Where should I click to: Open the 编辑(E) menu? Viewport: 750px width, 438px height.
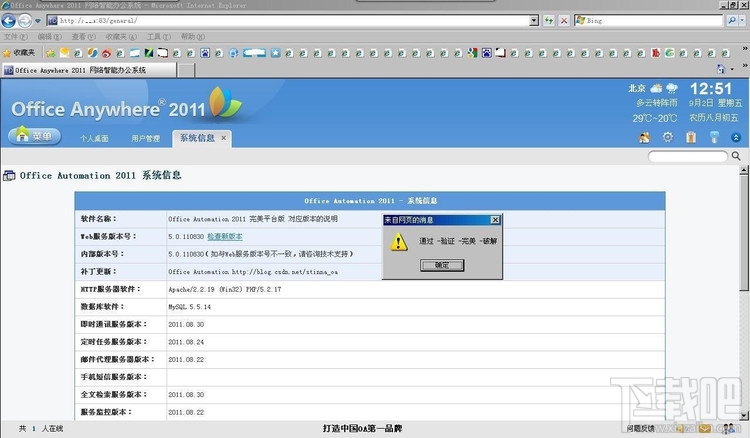(x=49, y=37)
